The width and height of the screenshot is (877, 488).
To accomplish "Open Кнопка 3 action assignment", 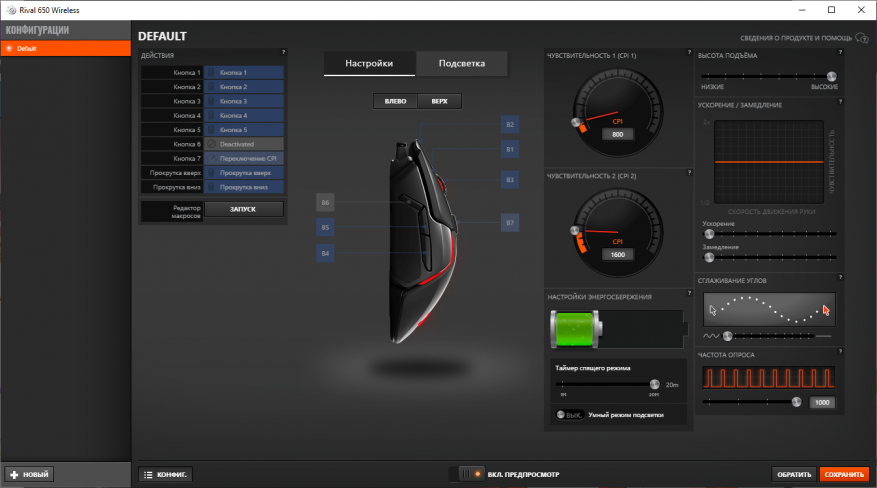I will click(x=244, y=101).
